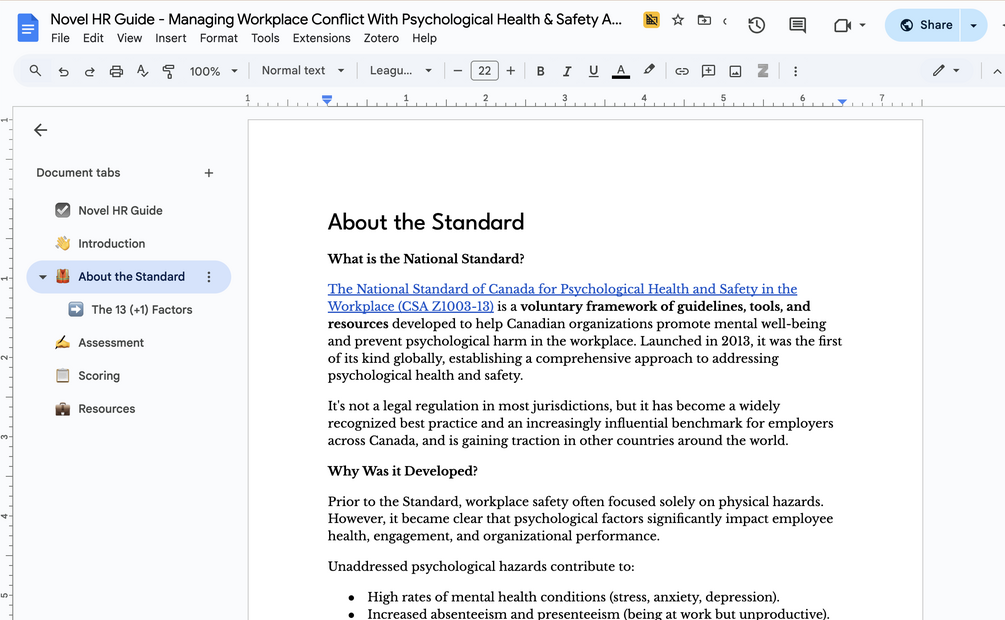1005x620 pixels.
Task: Open the Format menu
Action: (x=219, y=38)
